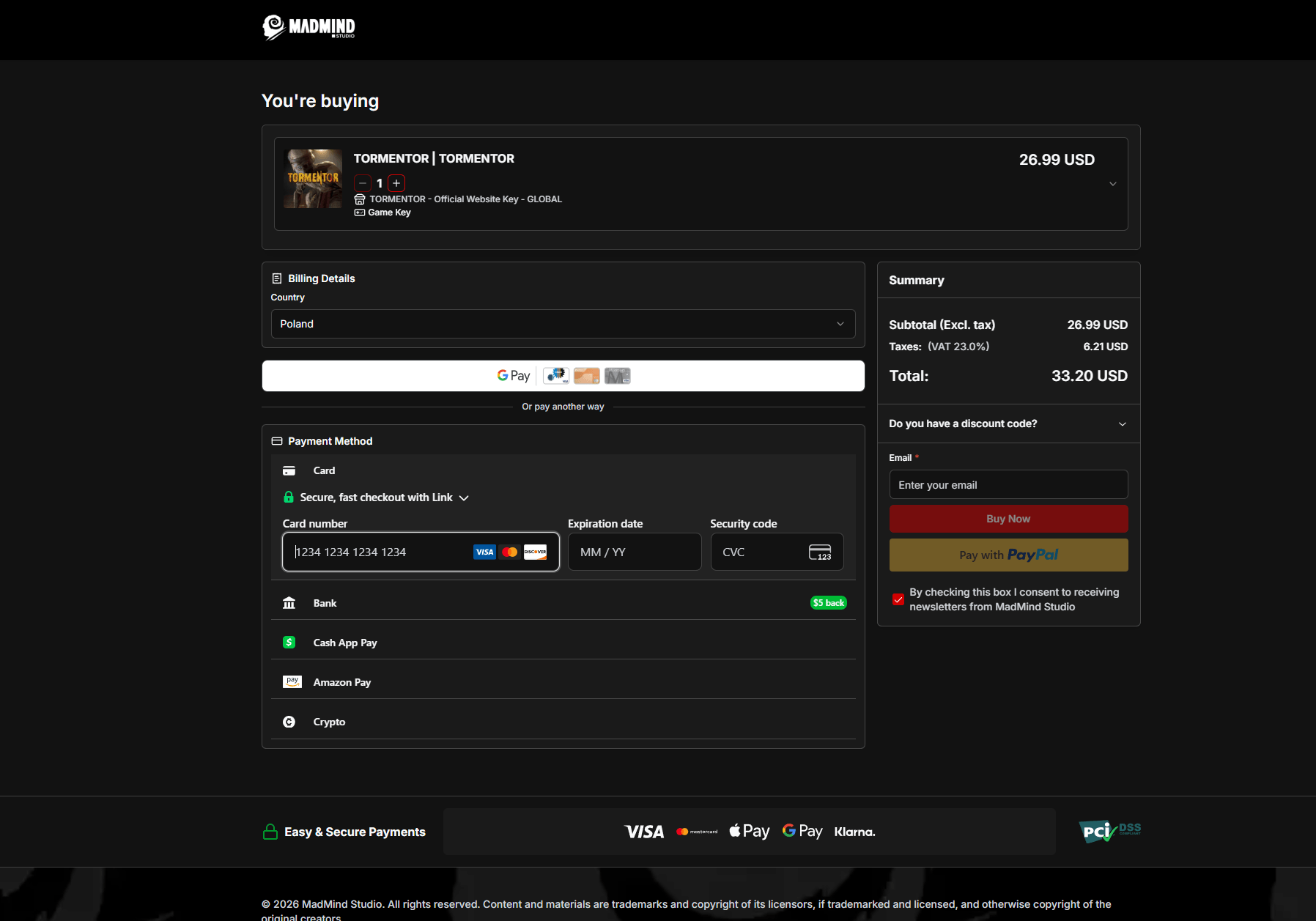Click the footer Apple Pay logo
Viewport: 1316px width, 921px height.
pos(750,831)
